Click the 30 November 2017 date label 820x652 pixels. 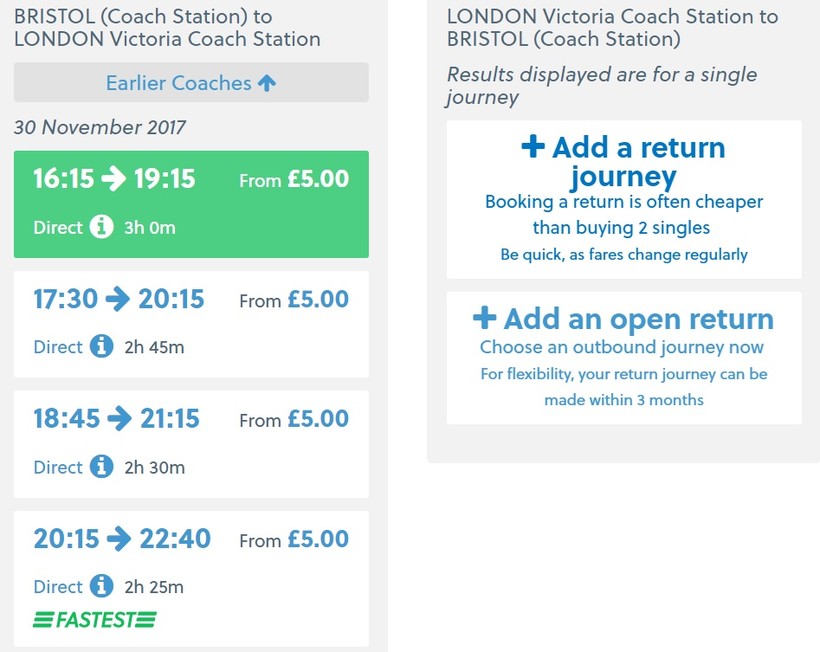(100, 128)
